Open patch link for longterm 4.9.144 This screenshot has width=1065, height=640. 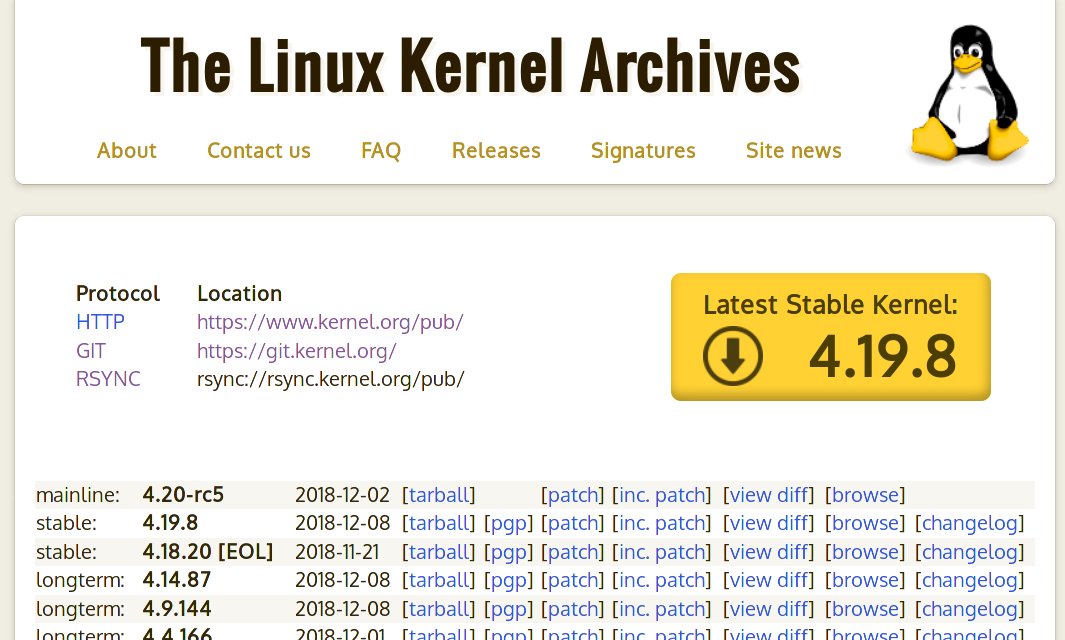pos(573,609)
